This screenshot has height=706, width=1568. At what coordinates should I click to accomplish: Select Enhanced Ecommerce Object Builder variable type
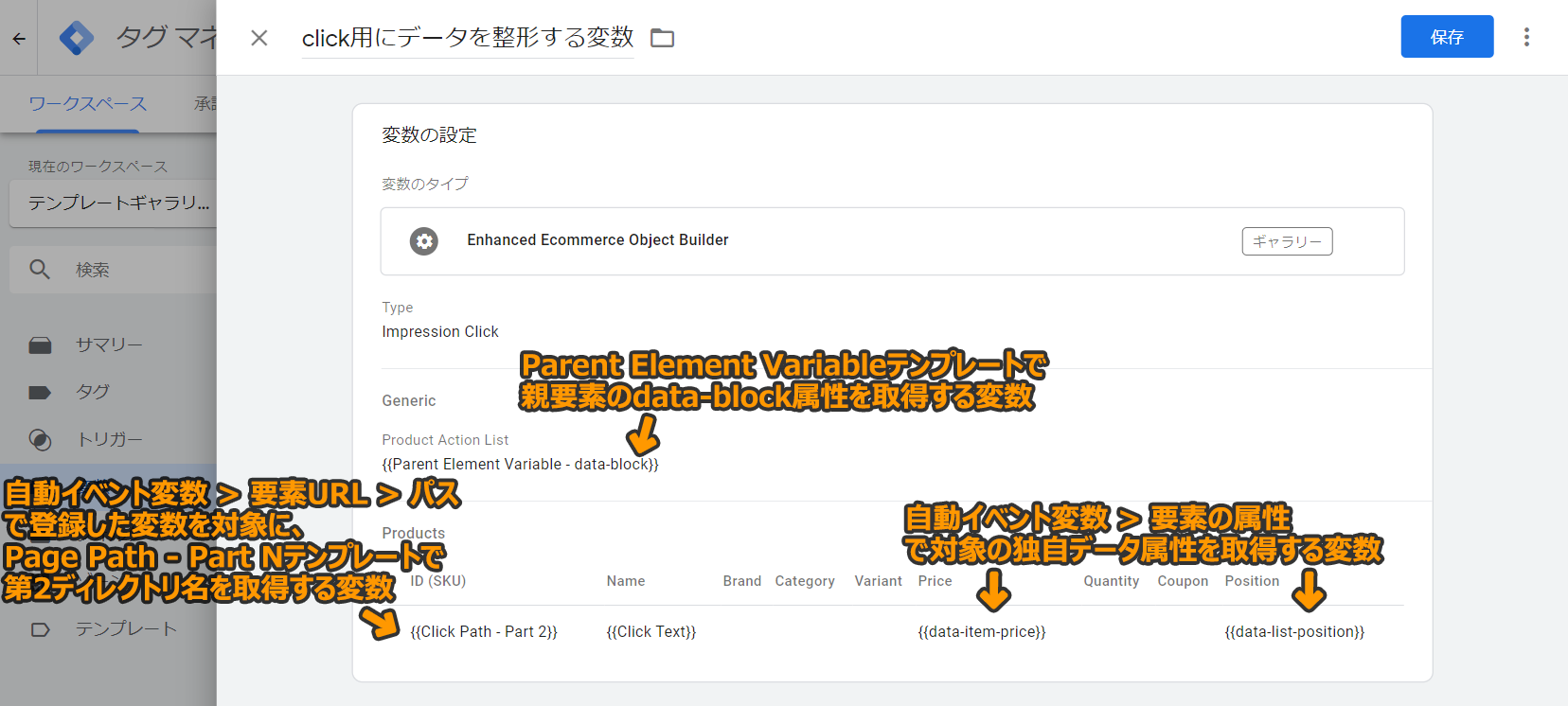pos(892,241)
